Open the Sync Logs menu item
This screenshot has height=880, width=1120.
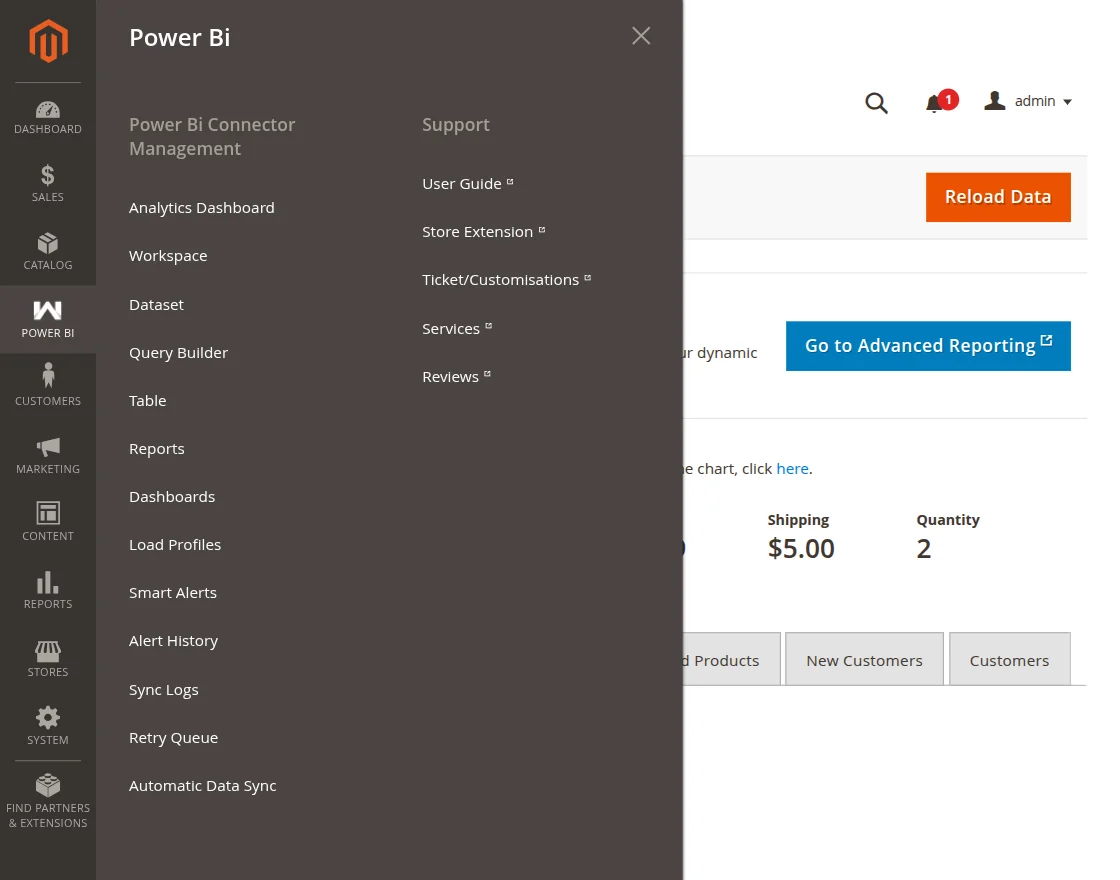tap(164, 690)
